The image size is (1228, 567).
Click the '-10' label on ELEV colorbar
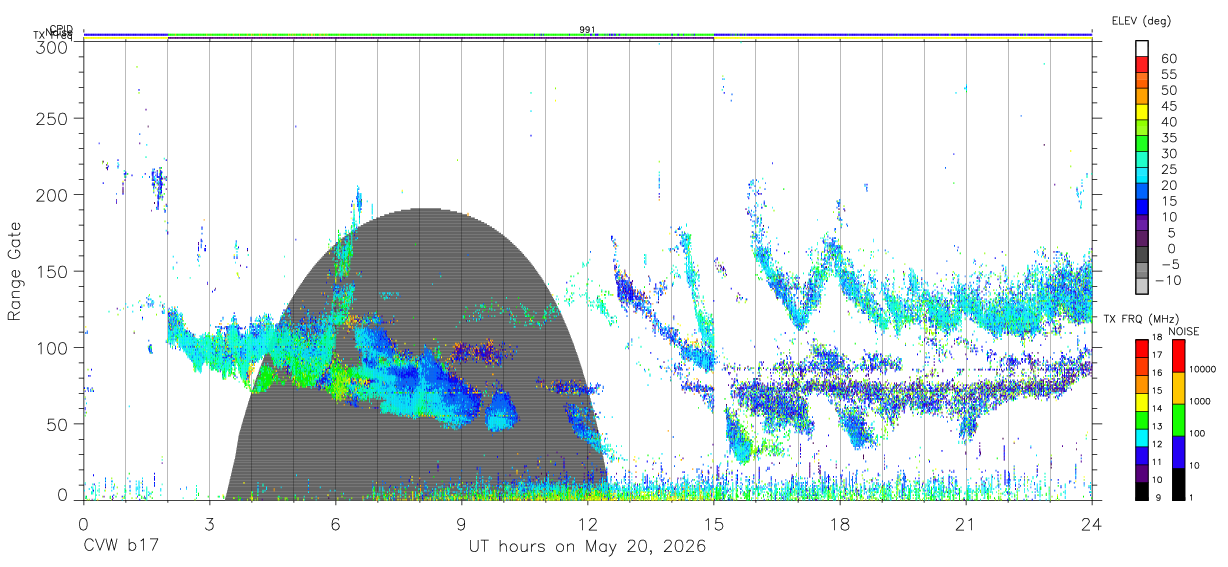pos(1169,279)
